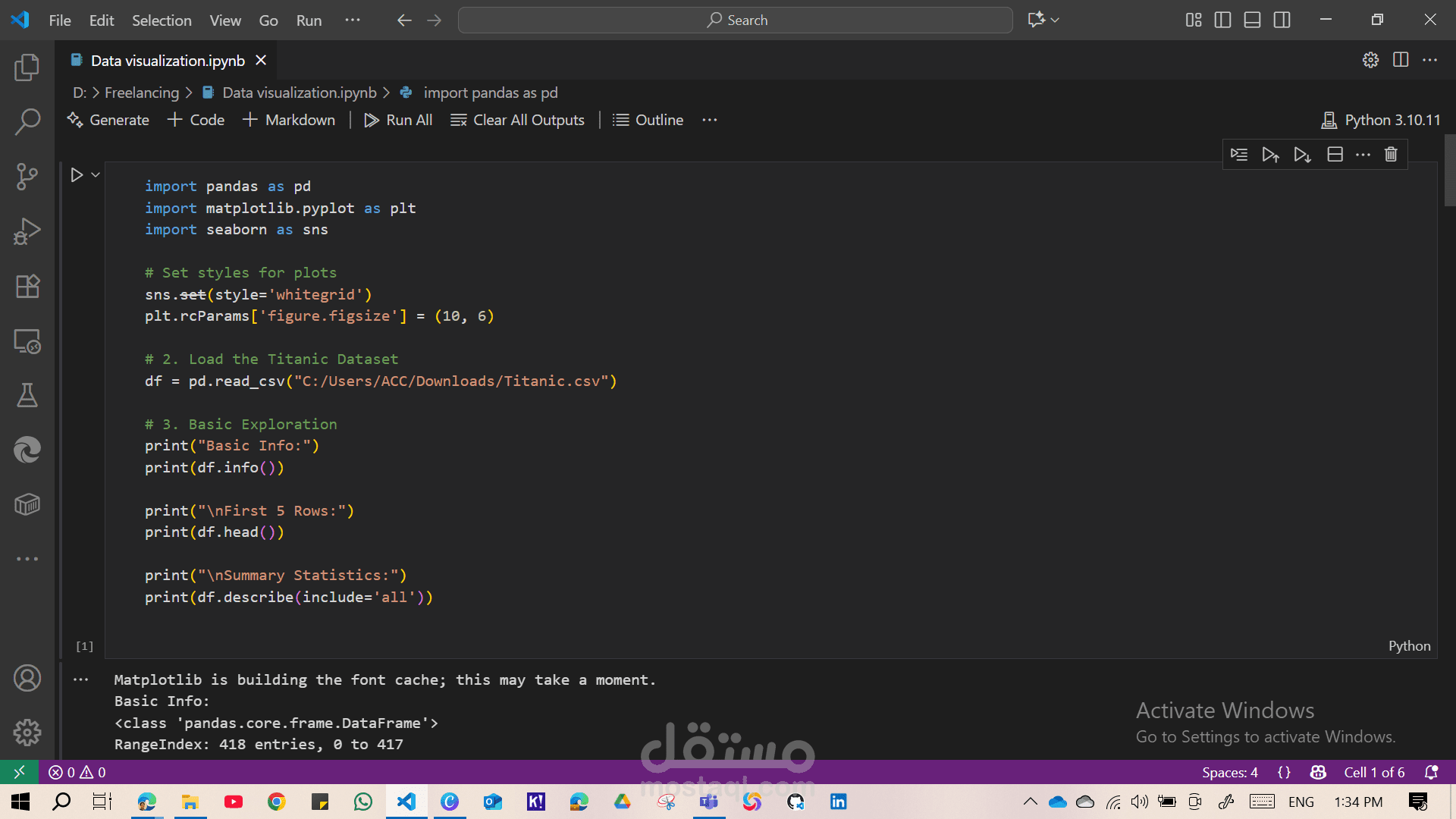Viewport: 1456px width, 819px height.
Task: Toggle the primary side bar layout
Action: click(1222, 20)
